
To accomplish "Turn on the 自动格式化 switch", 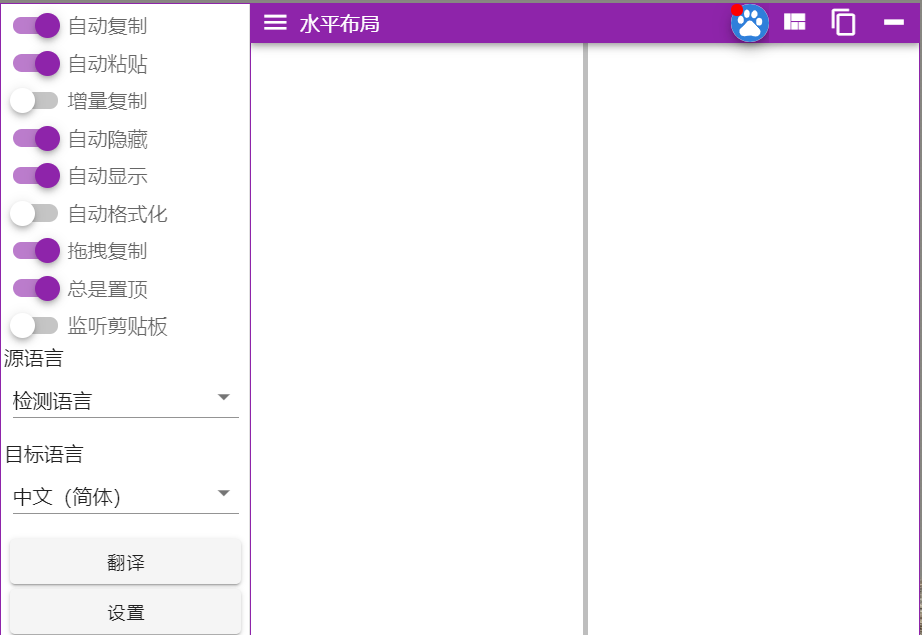I will (x=34, y=213).
